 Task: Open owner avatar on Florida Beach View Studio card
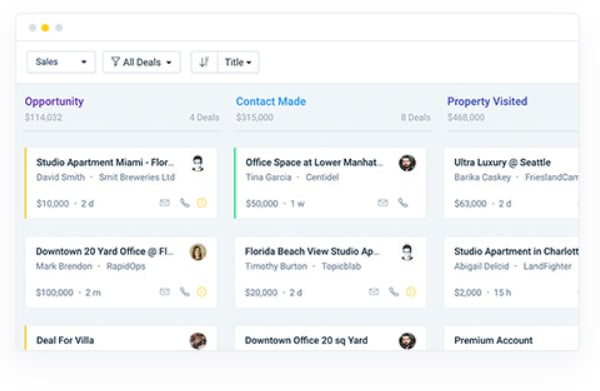(407, 253)
